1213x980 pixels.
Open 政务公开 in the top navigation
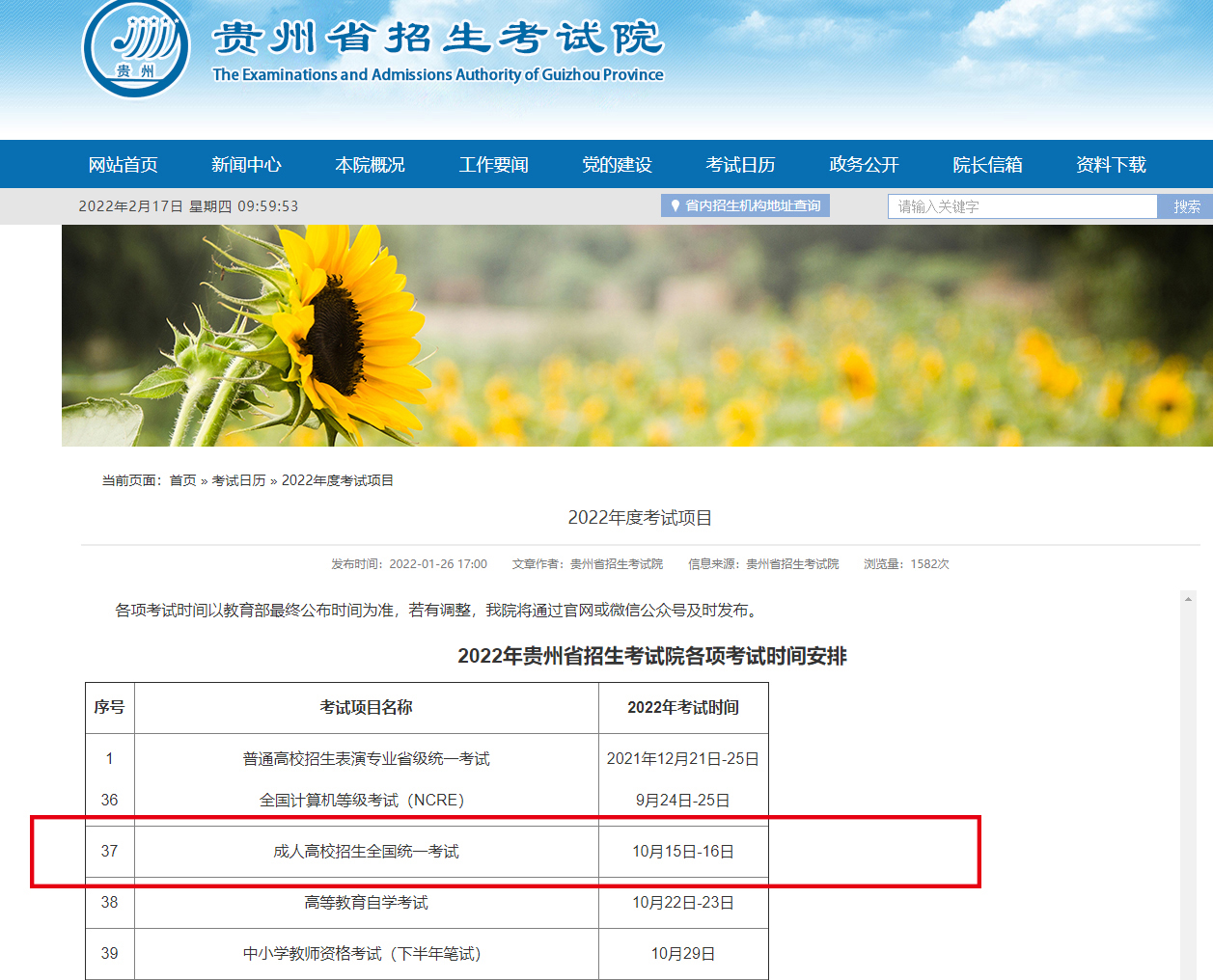coord(863,164)
